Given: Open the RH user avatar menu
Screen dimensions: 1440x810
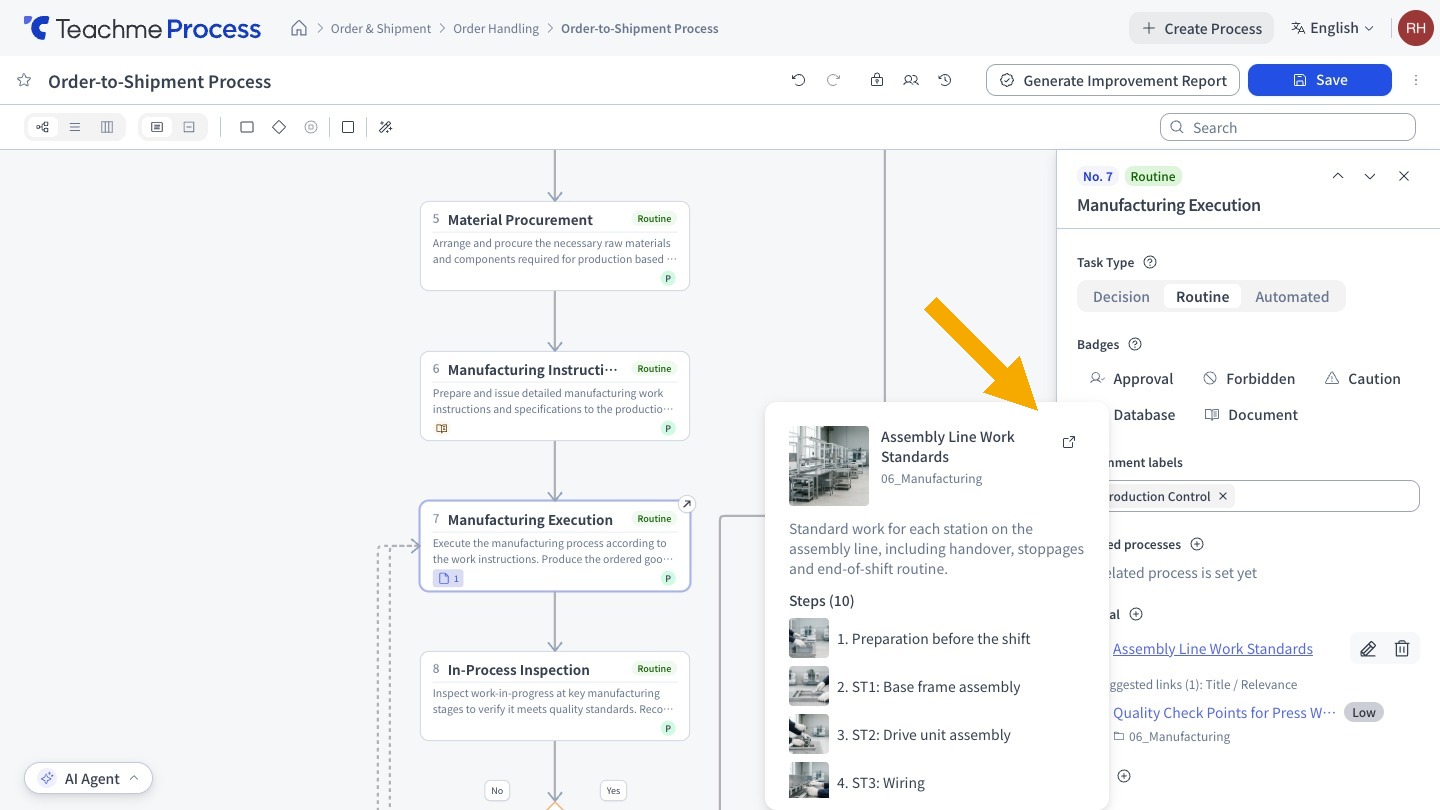Looking at the screenshot, I should click(1415, 28).
